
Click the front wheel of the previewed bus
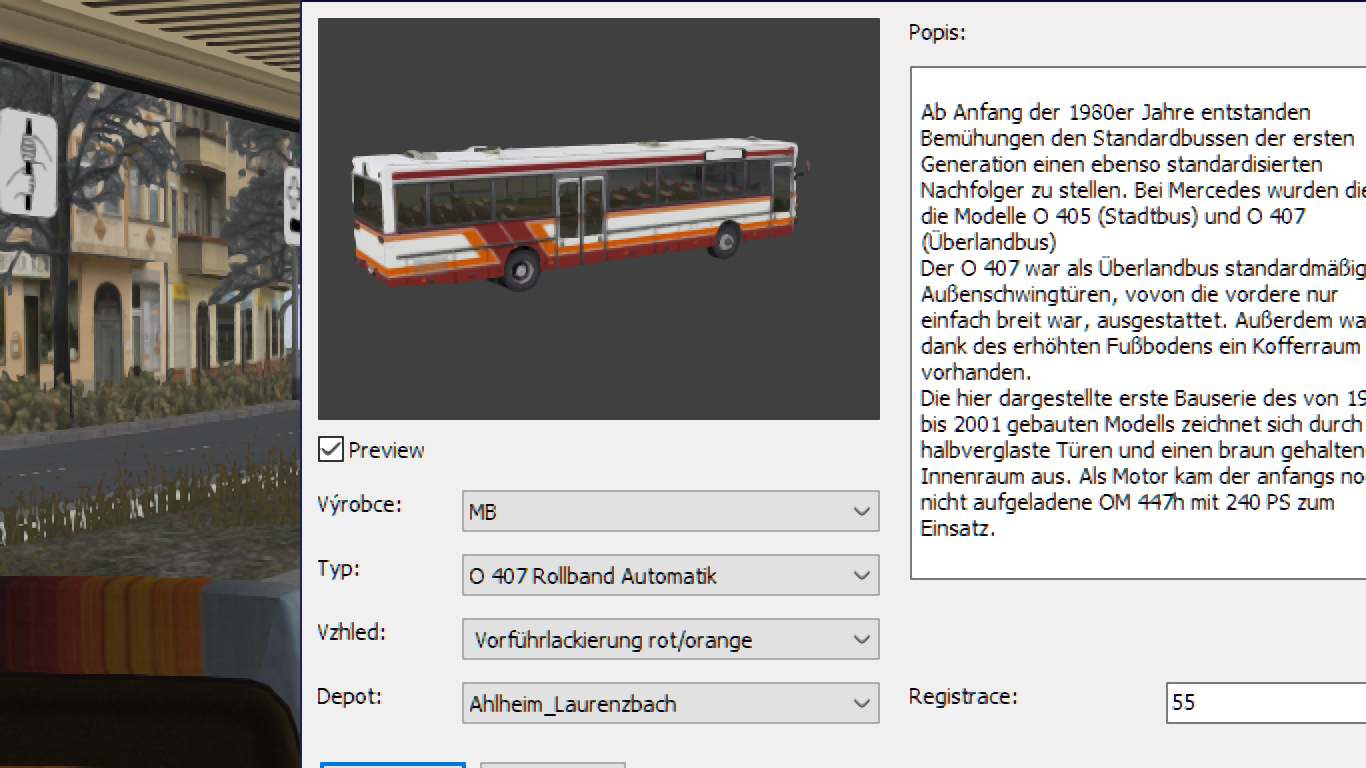725,240
